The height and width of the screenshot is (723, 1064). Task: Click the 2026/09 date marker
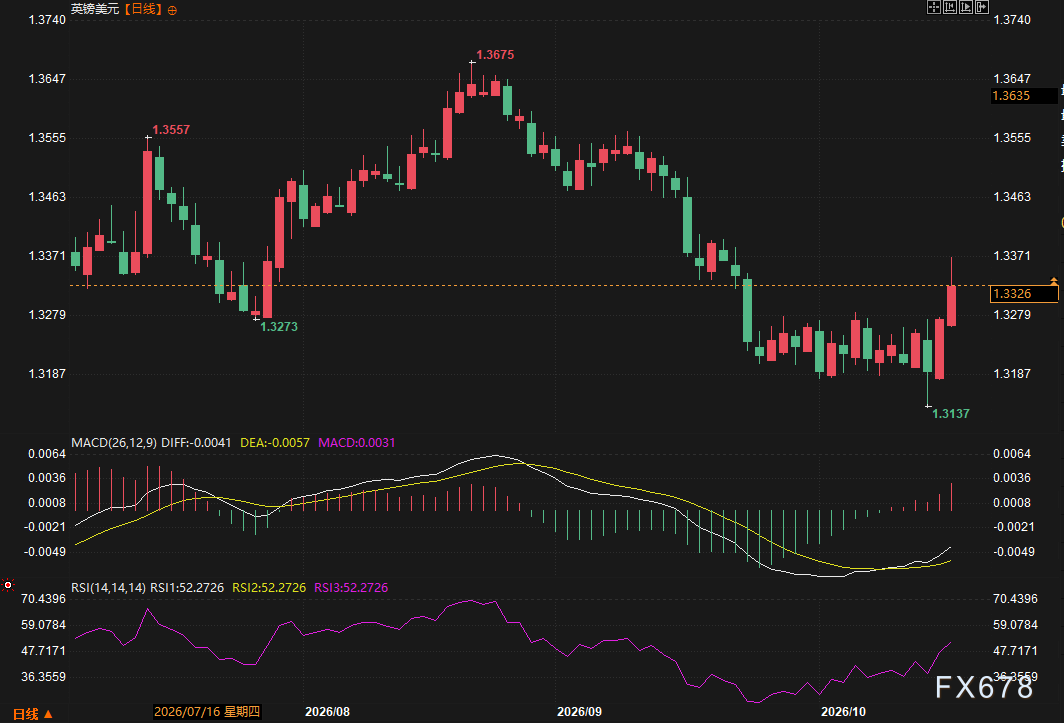click(x=579, y=711)
